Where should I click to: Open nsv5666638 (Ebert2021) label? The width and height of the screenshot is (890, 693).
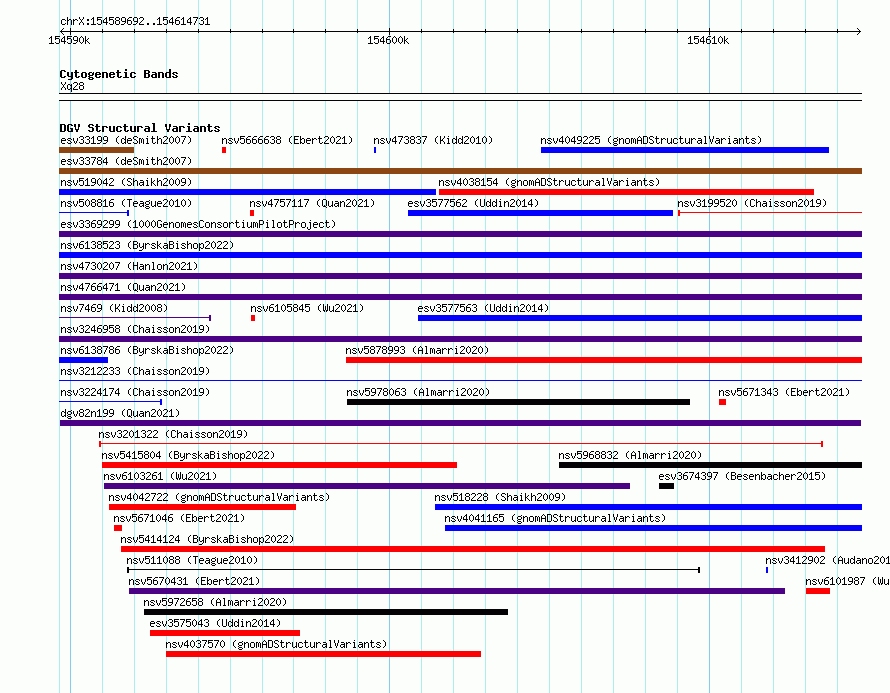pos(287,140)
